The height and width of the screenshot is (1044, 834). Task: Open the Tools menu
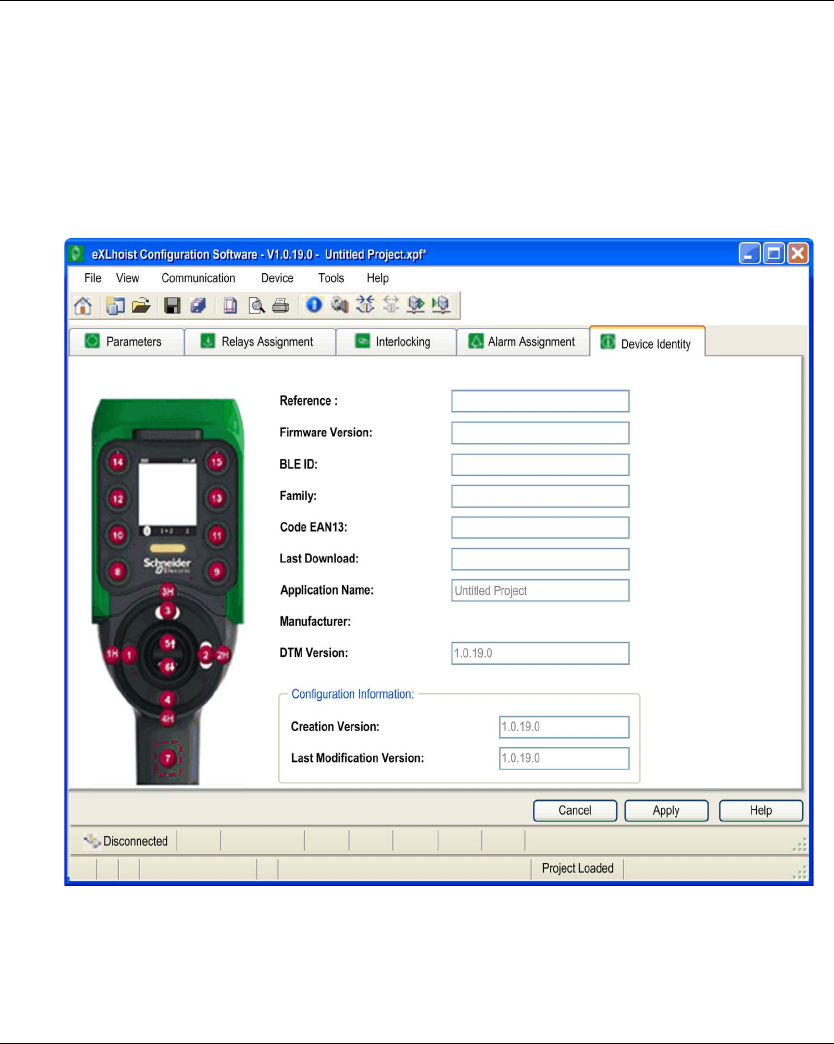click(331, 278)
